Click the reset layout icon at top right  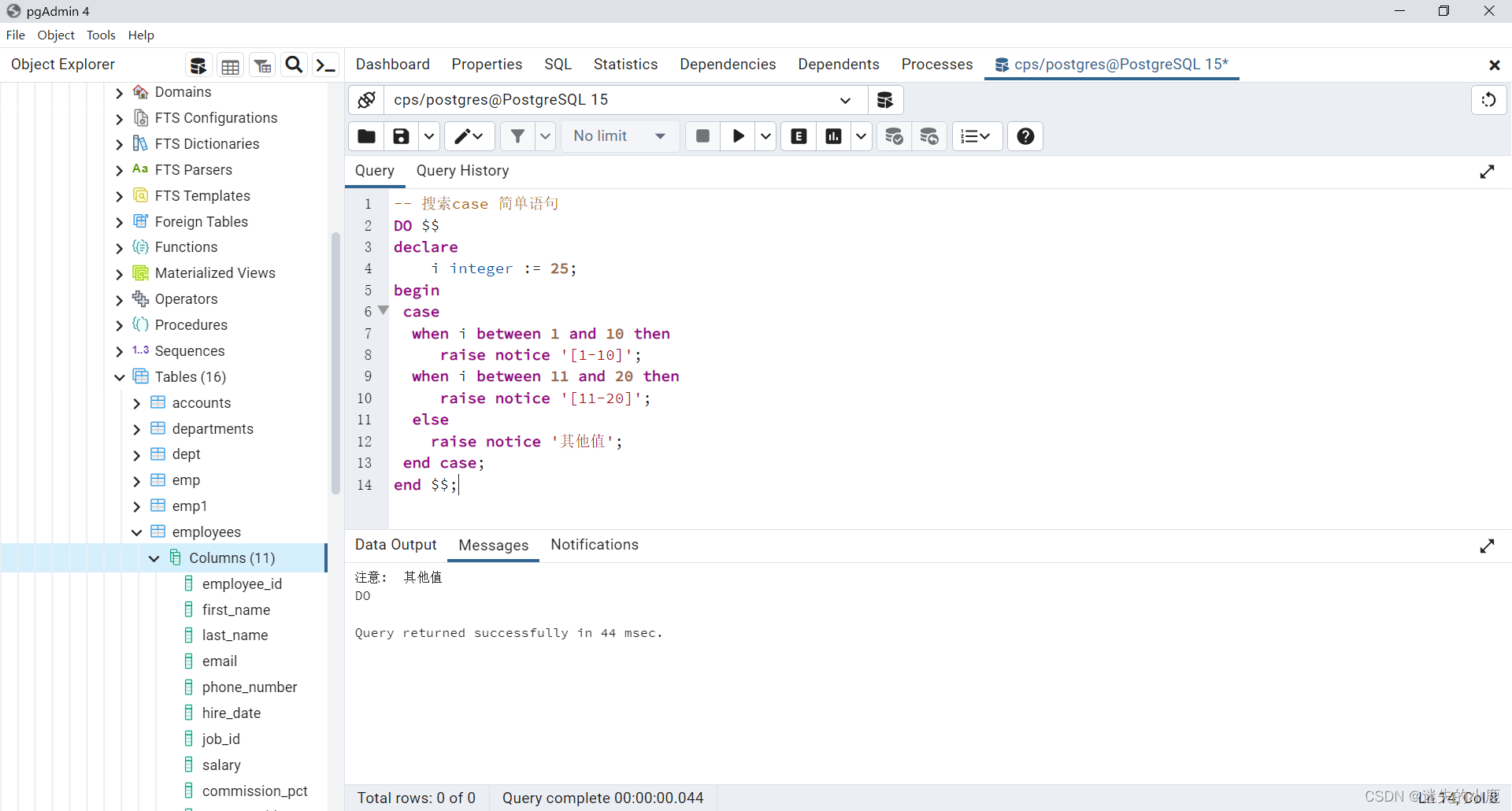pos(1488,100)
